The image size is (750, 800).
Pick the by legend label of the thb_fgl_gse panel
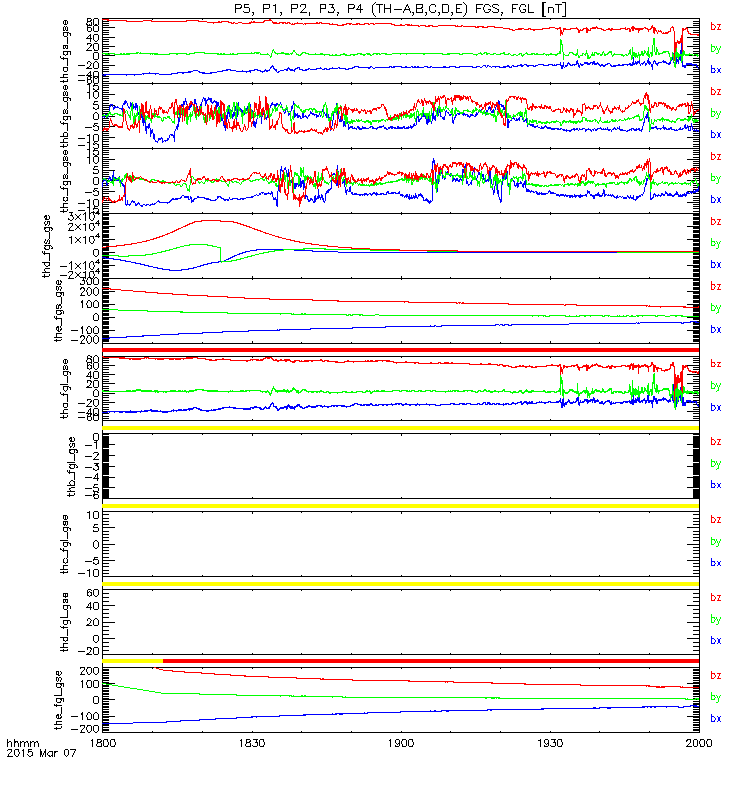tap(716, 464)
